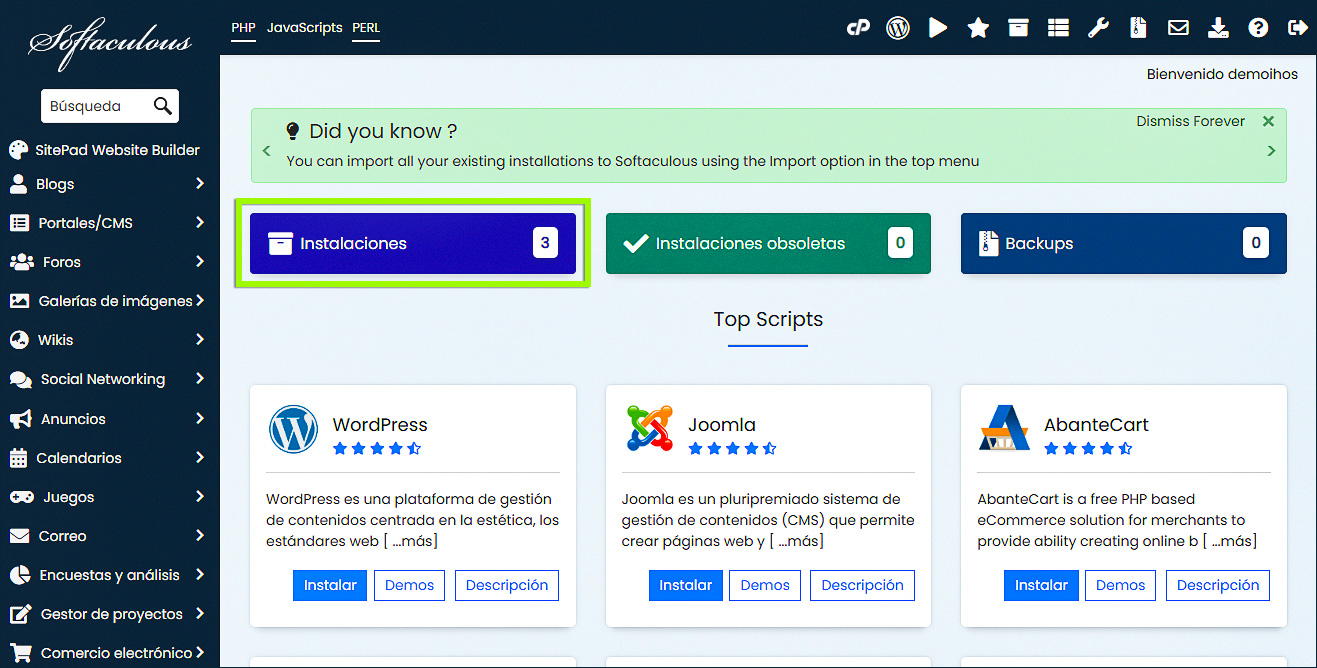The height and width of the screenshot is (668, 1317).
Task: Open Demos for Joomla
Action: pyautogui.click(x=765, y=585)
